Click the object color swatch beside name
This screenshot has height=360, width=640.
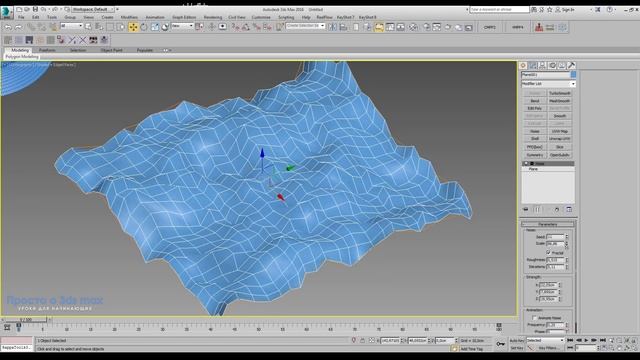[573, 75]
